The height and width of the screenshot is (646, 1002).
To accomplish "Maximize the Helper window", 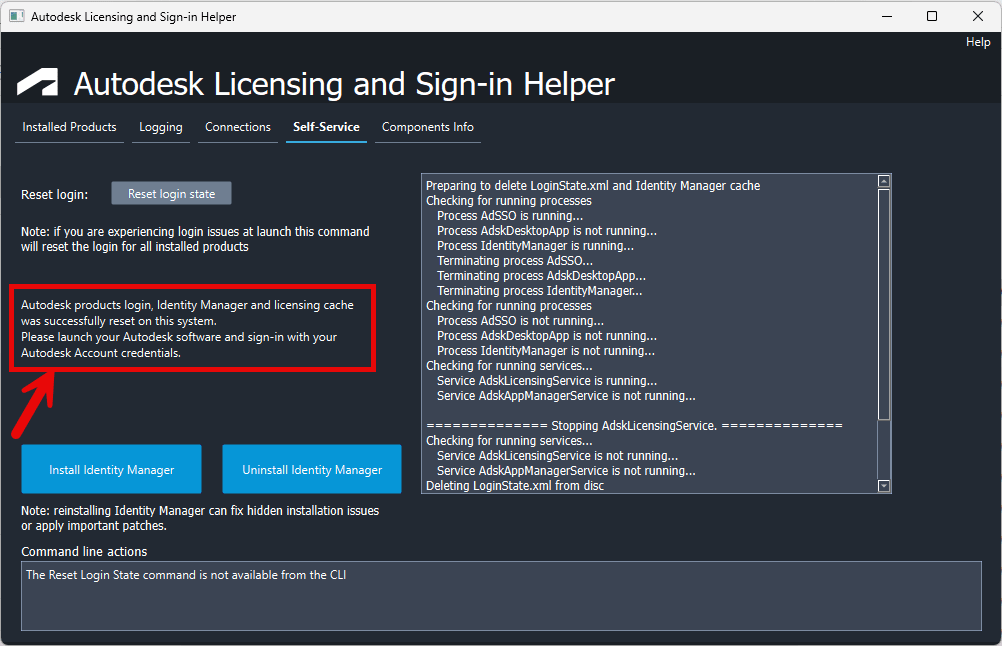I will click(932, 17).
